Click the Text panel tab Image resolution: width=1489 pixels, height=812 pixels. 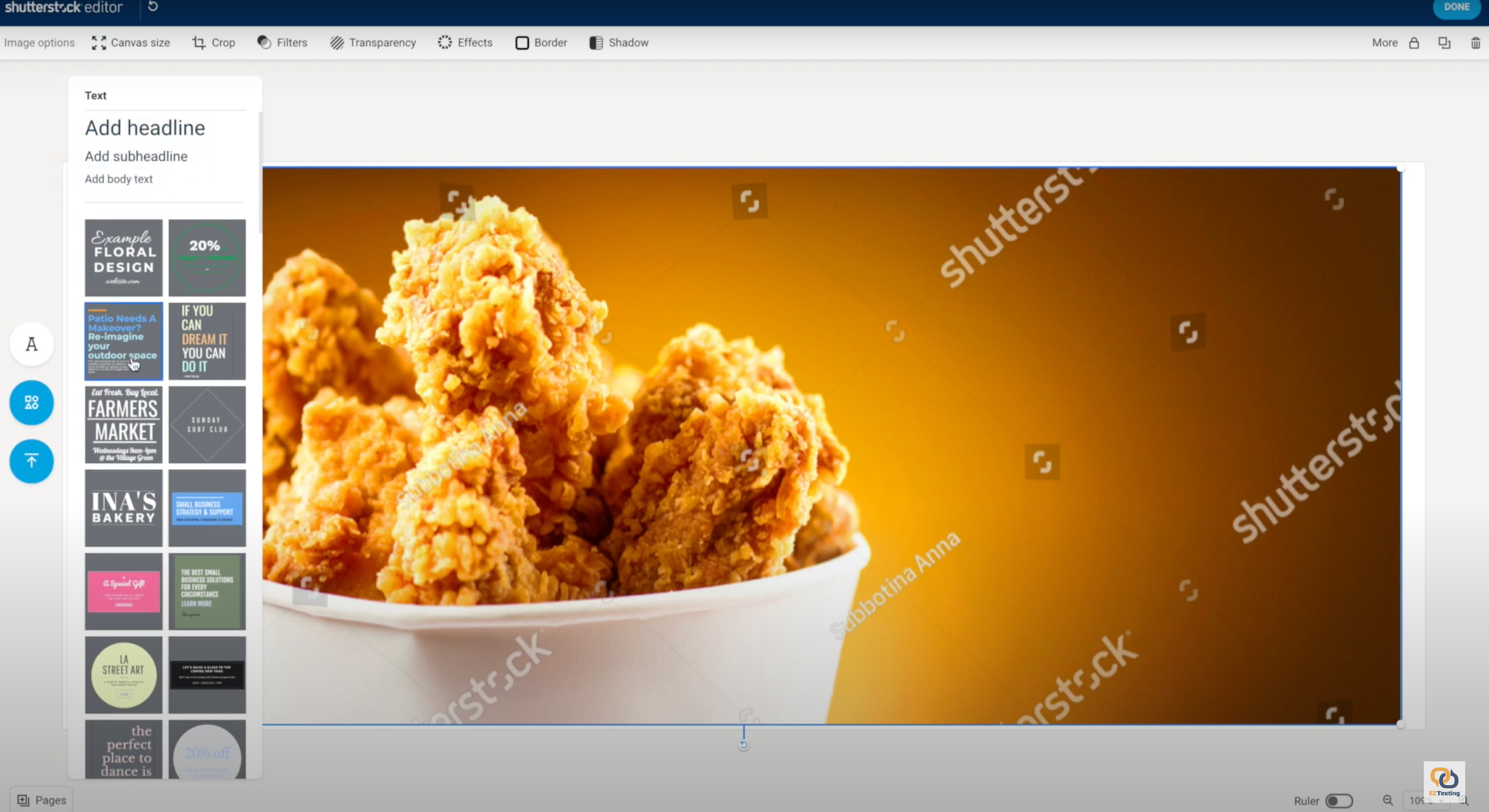[x=31, y=344]
